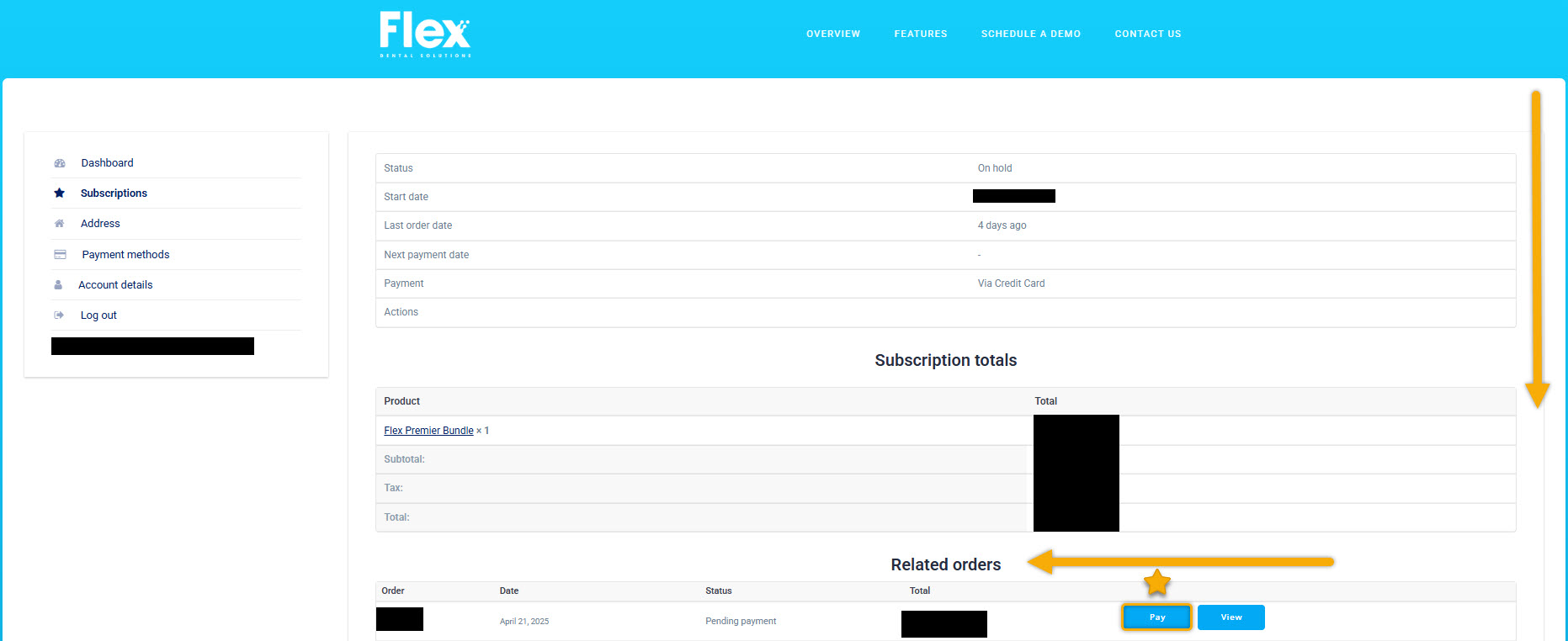This screenshot has width=1568, height=641.
Task: Click the Flex Dental Solutions logo
Action: [x=425, y=34]
